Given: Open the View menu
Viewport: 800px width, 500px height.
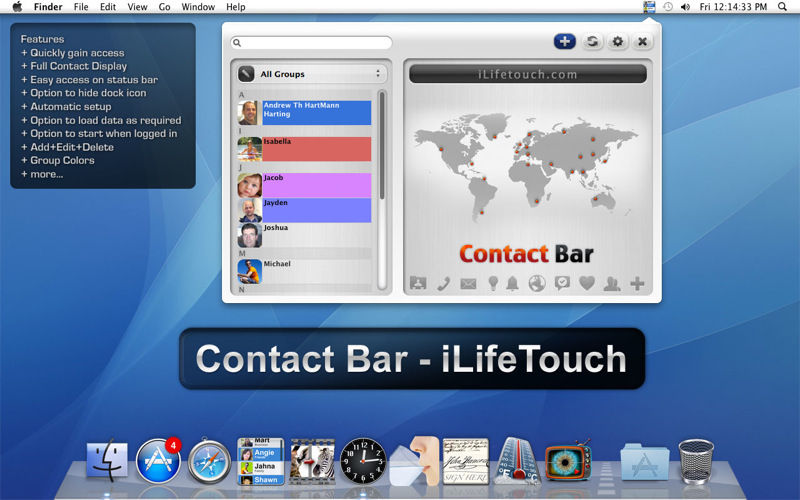Looking at the screenshot, I should 137,7.
